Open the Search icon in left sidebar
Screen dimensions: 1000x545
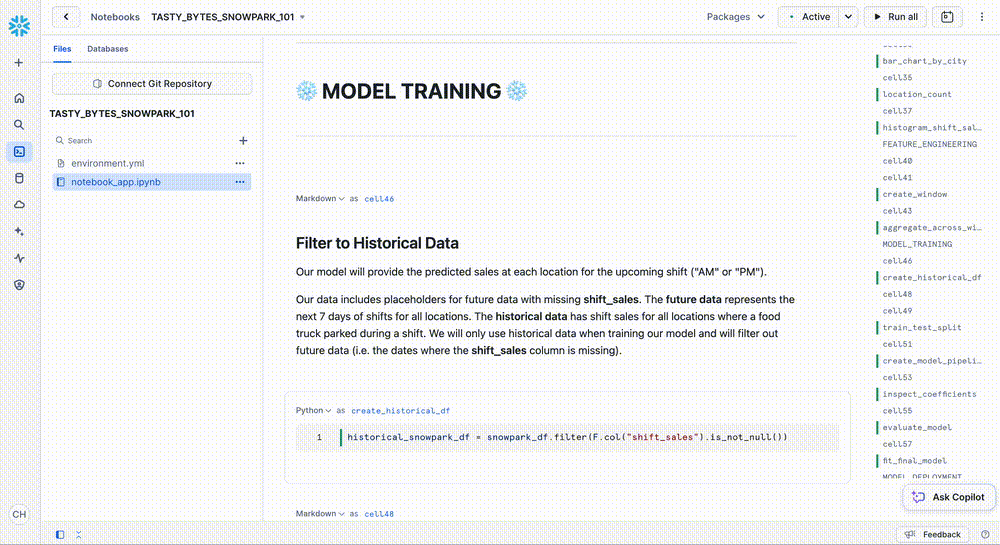pyautogui.click(x=19, y=125)
